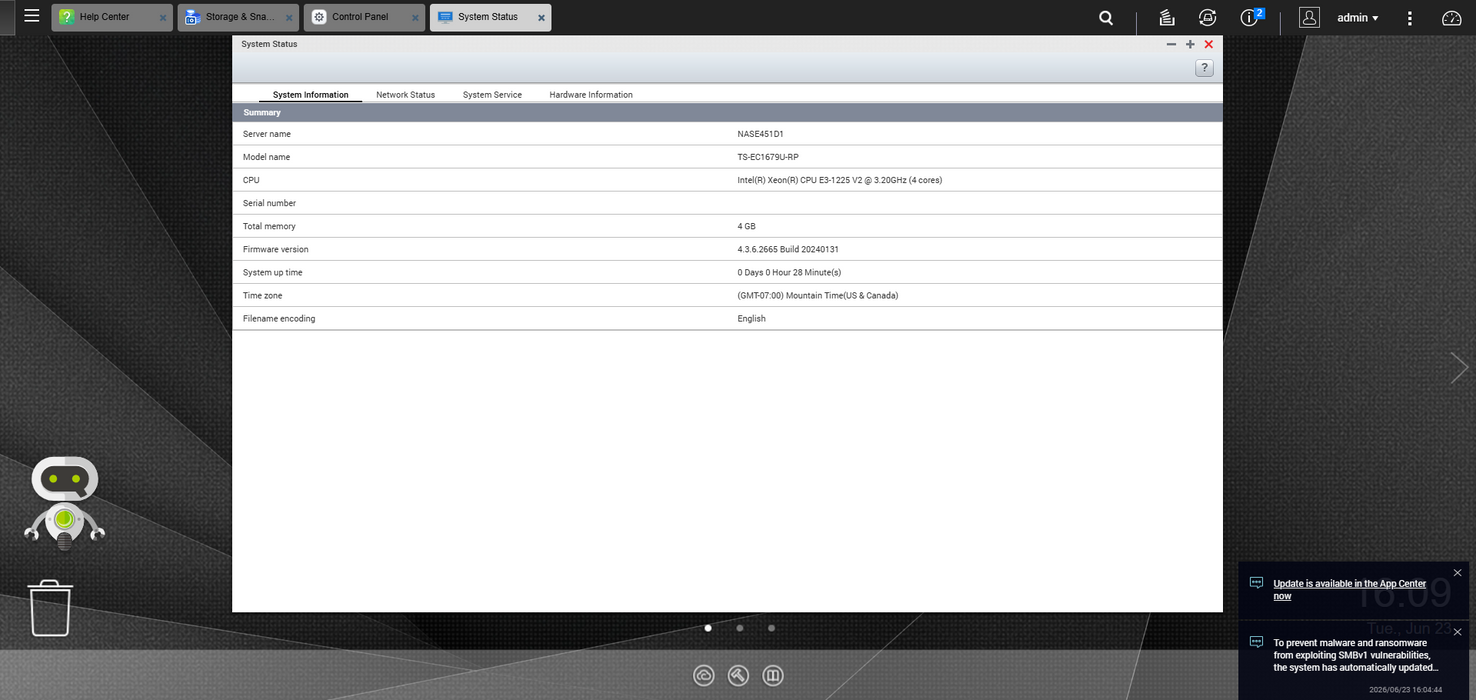Close the Control Panel taskbar tab

416,18
